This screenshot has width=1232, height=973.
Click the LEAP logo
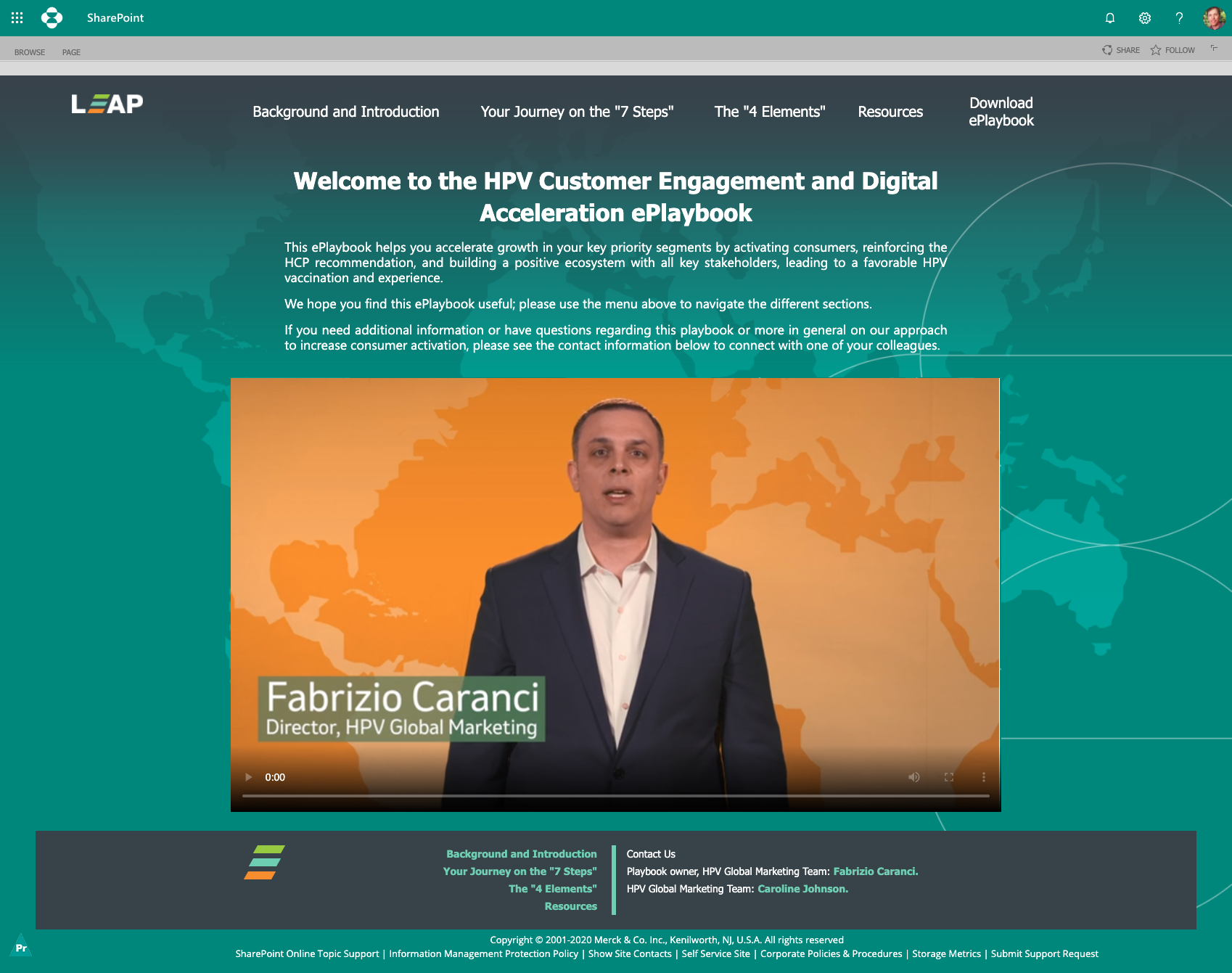(x=107, y=104)
